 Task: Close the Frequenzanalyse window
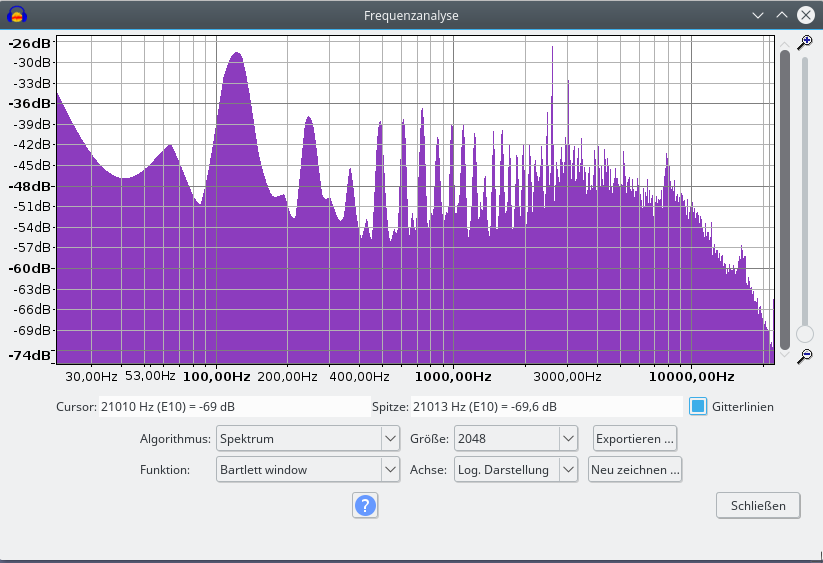[806, 15]
